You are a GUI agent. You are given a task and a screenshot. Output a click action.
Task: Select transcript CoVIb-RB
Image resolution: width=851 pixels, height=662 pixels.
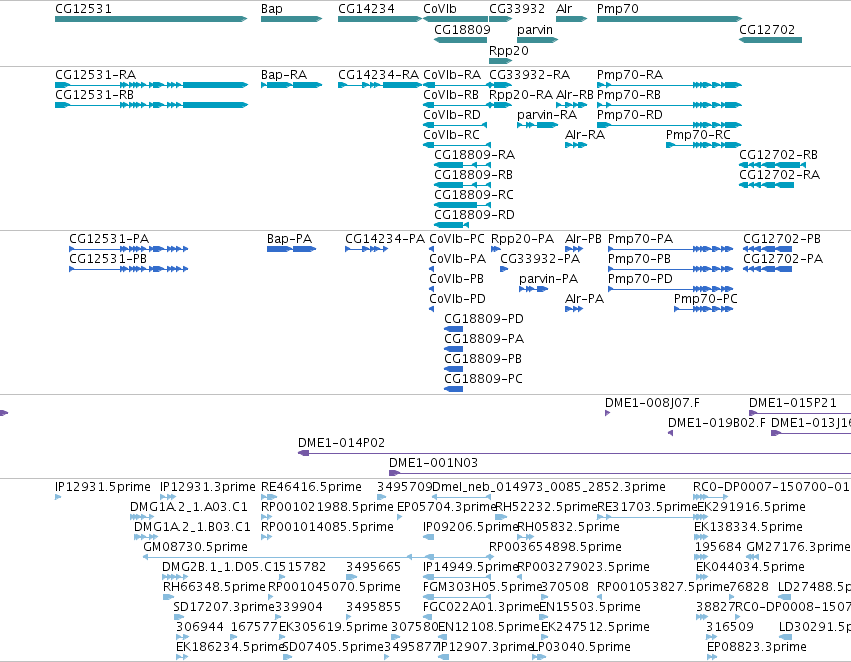455,105
